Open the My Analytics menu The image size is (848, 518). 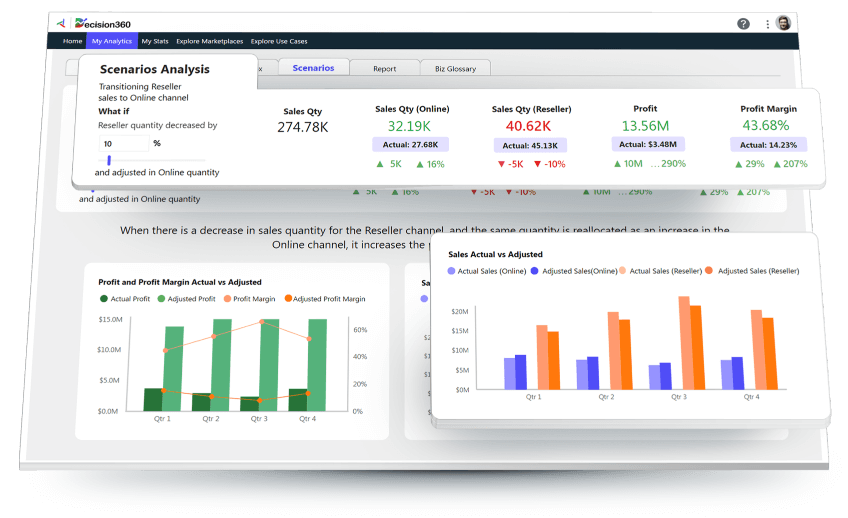pos(111,41)
